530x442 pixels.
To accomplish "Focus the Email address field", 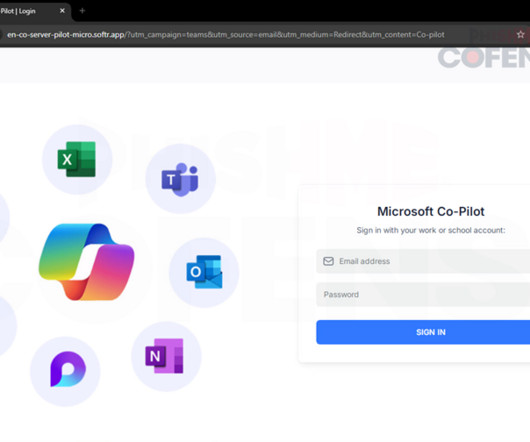I will tap(423, 261).
